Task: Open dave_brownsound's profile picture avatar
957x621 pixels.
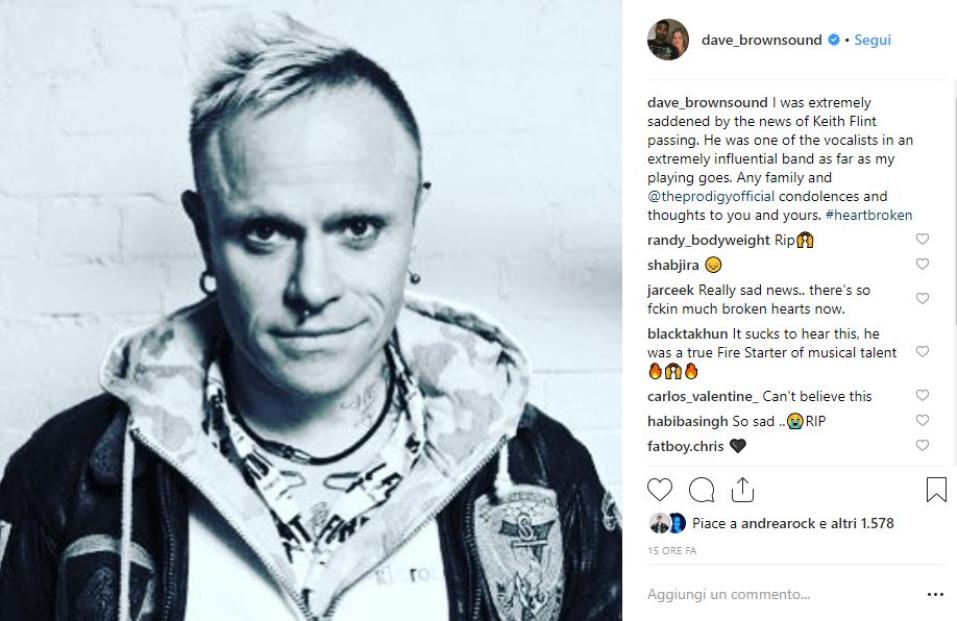Action: click(668, 40)
